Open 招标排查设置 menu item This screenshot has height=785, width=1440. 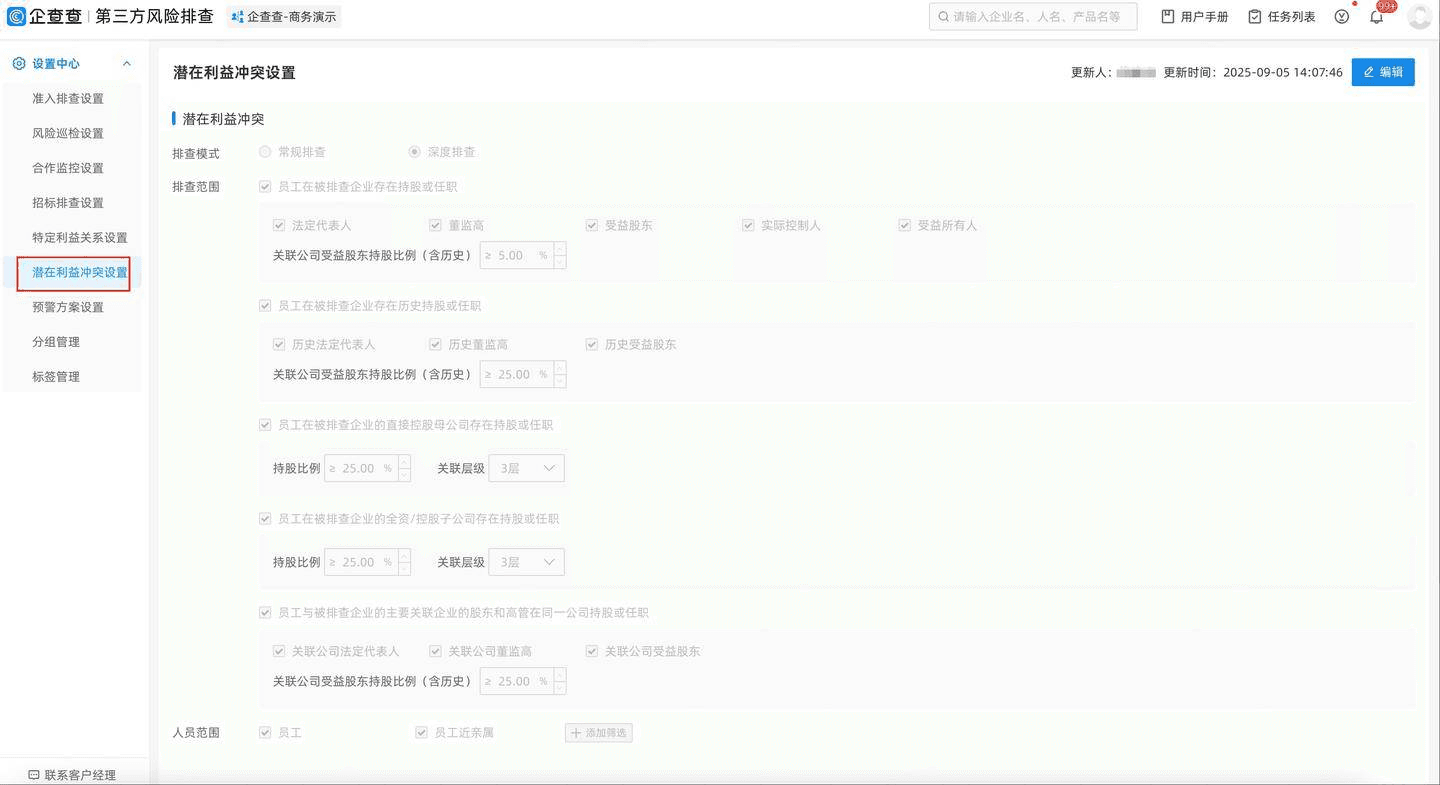tap(68, 203)
